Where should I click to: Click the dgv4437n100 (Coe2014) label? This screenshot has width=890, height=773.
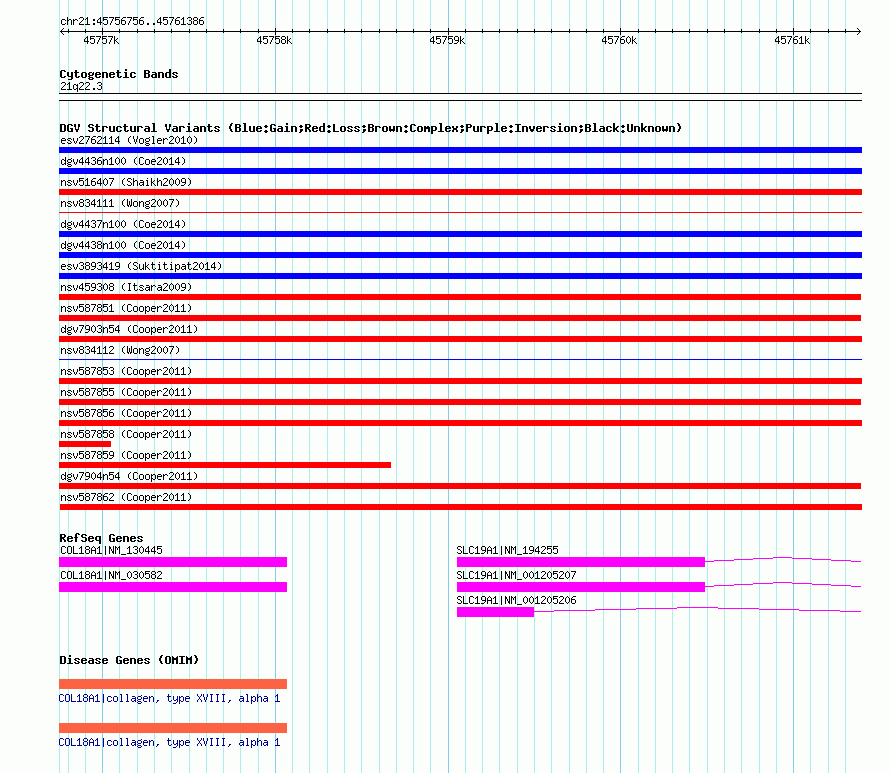click(123, 224)
